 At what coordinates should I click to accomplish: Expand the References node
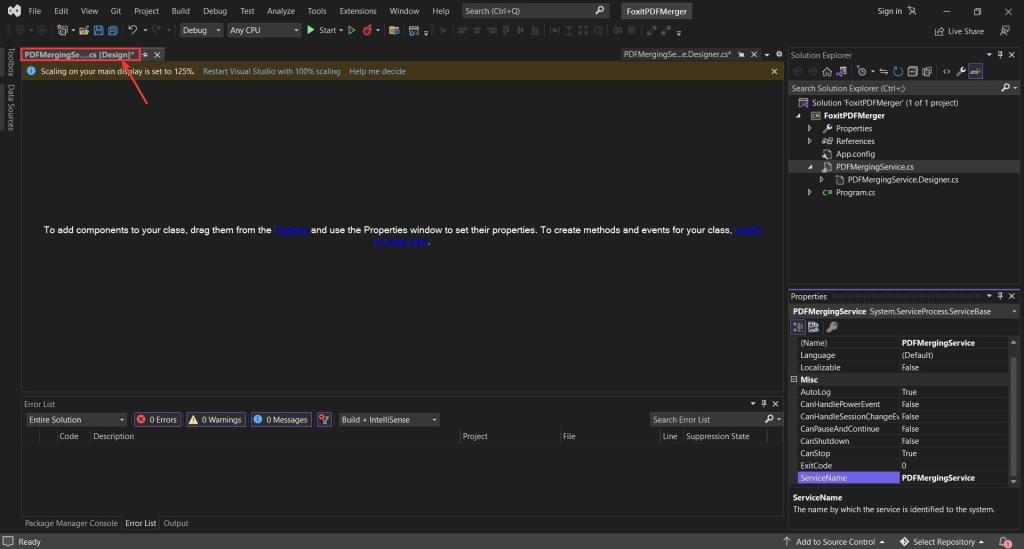[810, 141]
